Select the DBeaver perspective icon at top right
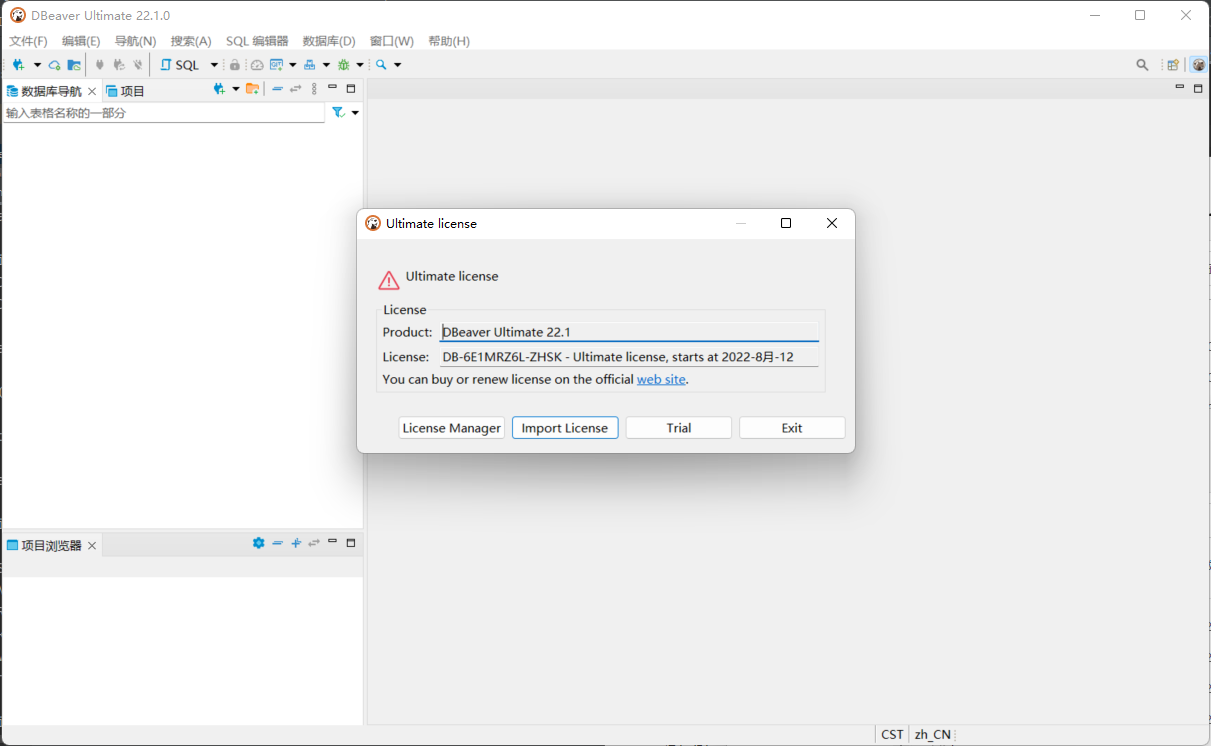Screen dimensions: 1211x746 1198,65
